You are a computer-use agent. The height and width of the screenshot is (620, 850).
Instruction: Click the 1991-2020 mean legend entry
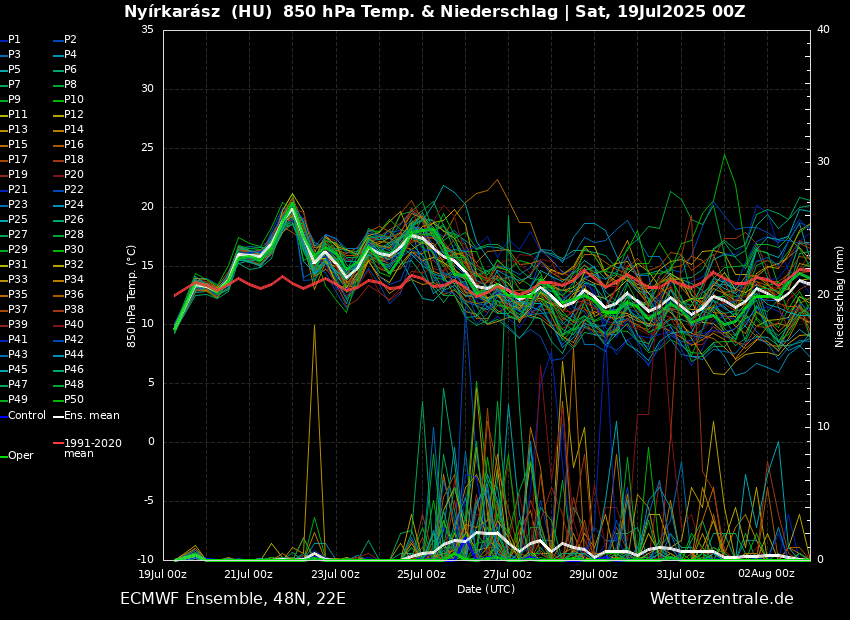click(93, 448)
